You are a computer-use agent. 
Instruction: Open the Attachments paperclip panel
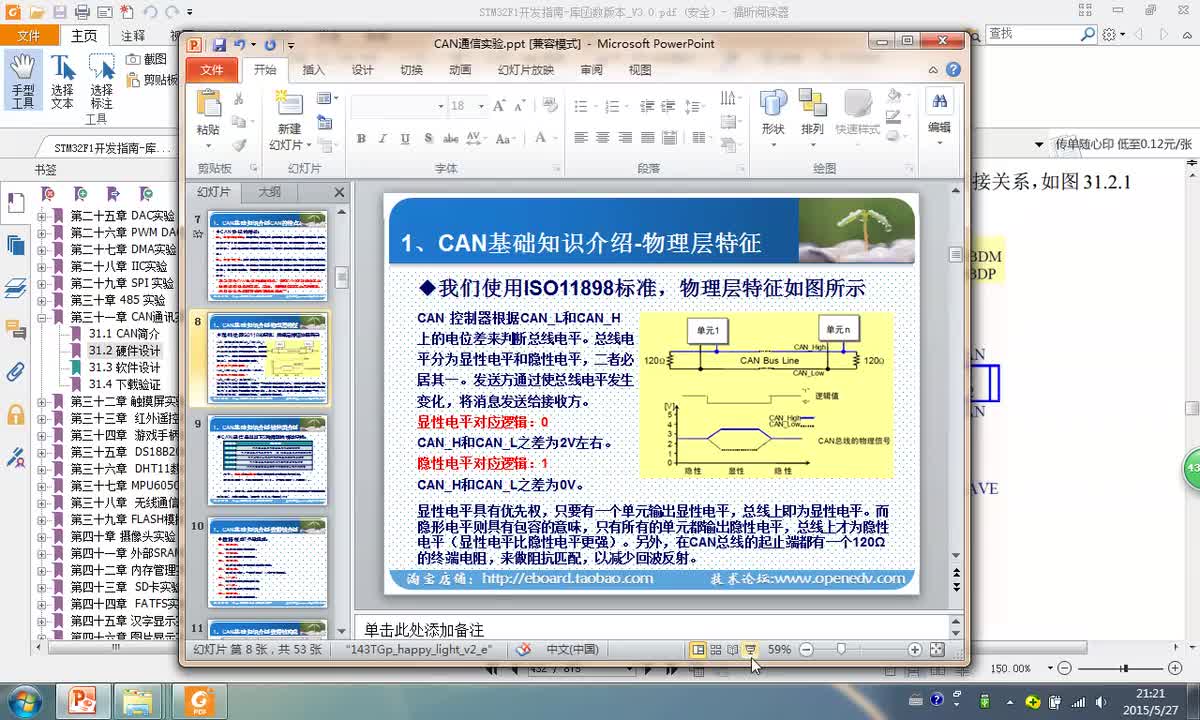point(15,372)
